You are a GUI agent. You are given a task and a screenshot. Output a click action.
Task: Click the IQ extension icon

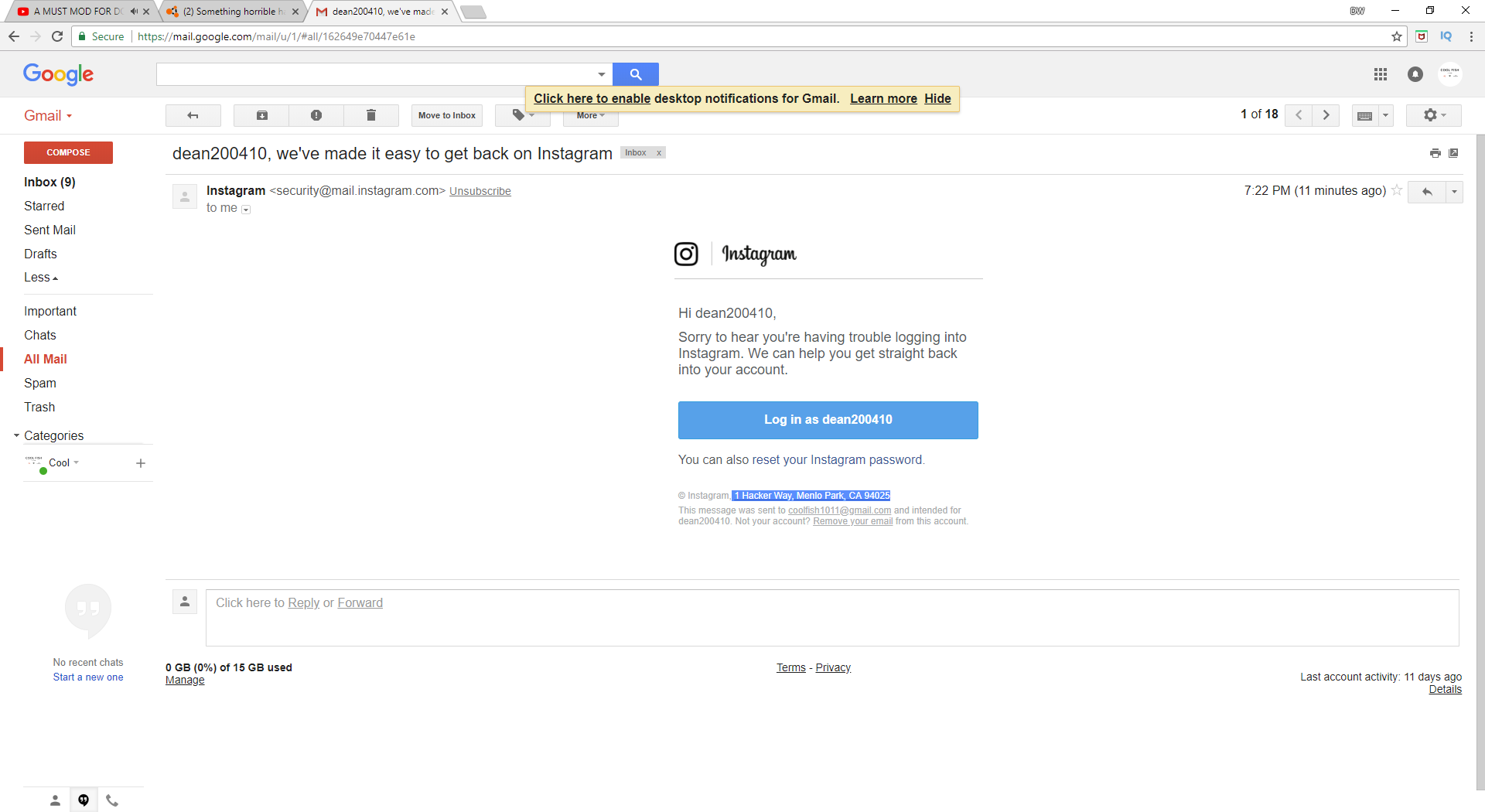(x=1446, y=36)
